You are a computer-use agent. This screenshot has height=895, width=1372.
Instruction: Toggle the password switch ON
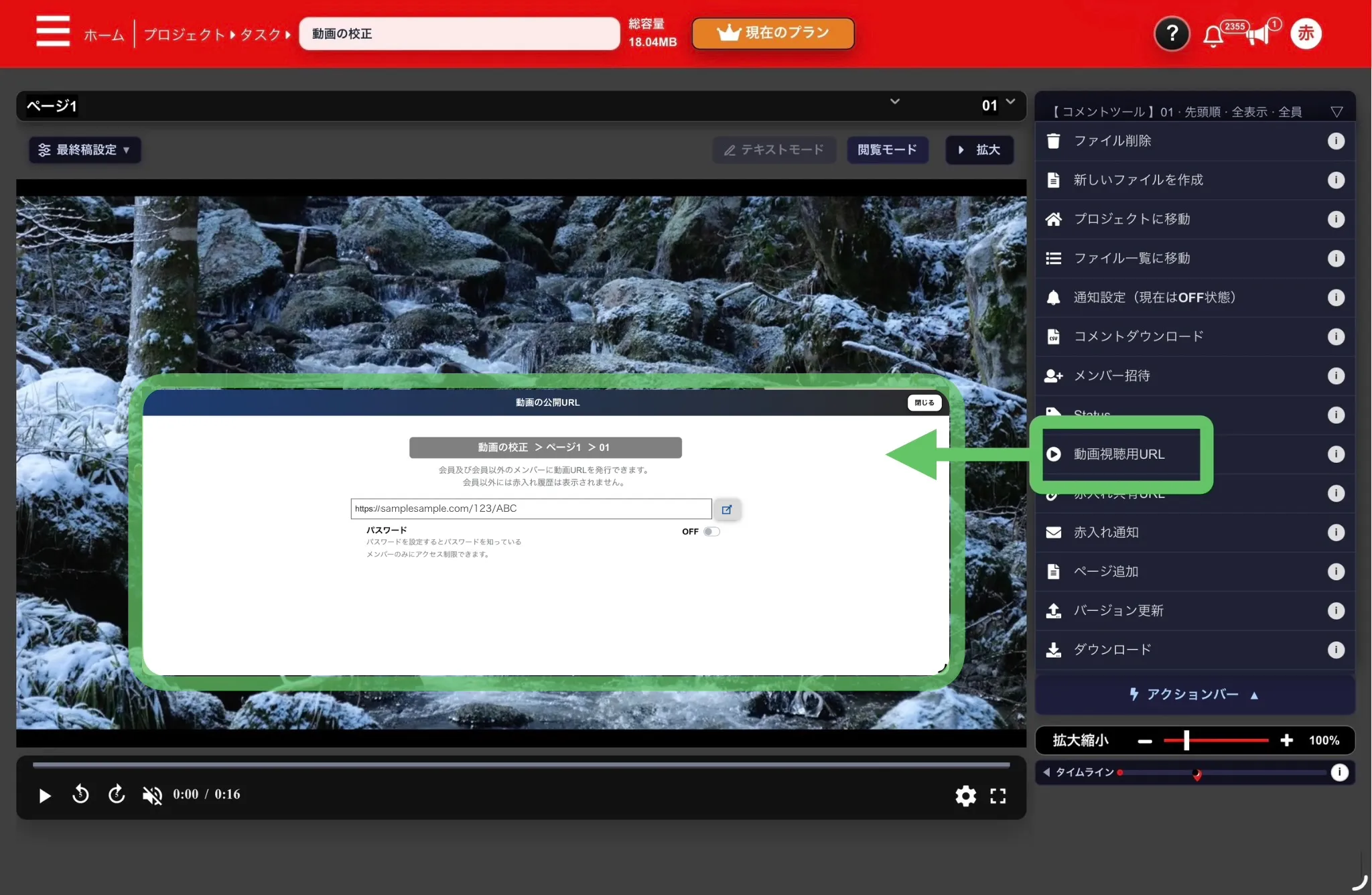pyautogui.click(x=711, y=531)
